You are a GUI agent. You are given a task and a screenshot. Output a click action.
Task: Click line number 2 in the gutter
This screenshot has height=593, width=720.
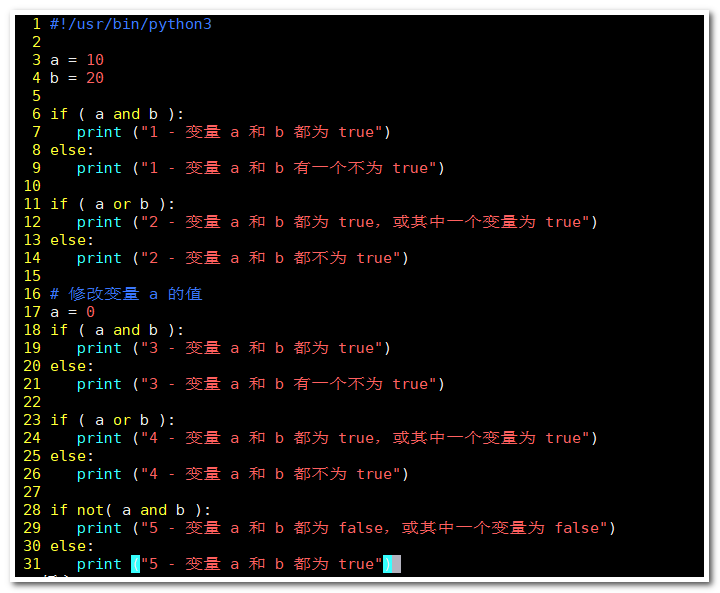click(x=37, y=42)
